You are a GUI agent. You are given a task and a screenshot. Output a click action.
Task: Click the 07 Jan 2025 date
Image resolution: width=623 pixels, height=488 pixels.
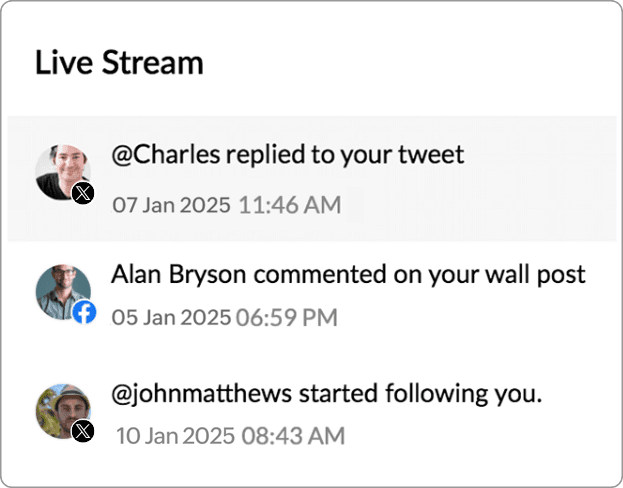click(x=172, y=206)
